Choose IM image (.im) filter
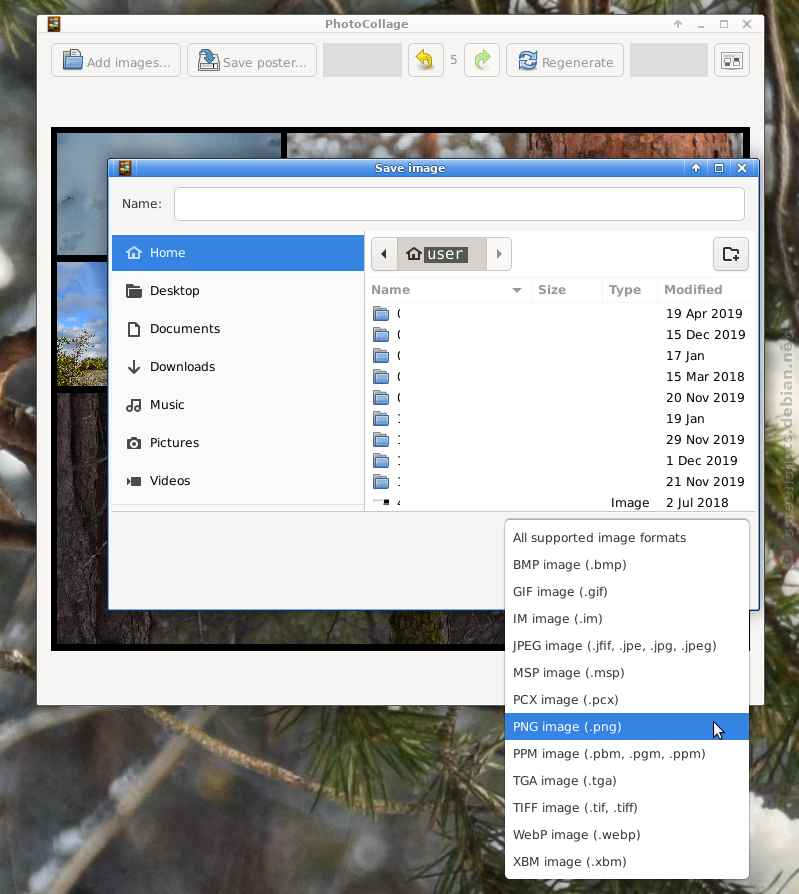Screen dimensions: 799x894 (x=627, y=619)
